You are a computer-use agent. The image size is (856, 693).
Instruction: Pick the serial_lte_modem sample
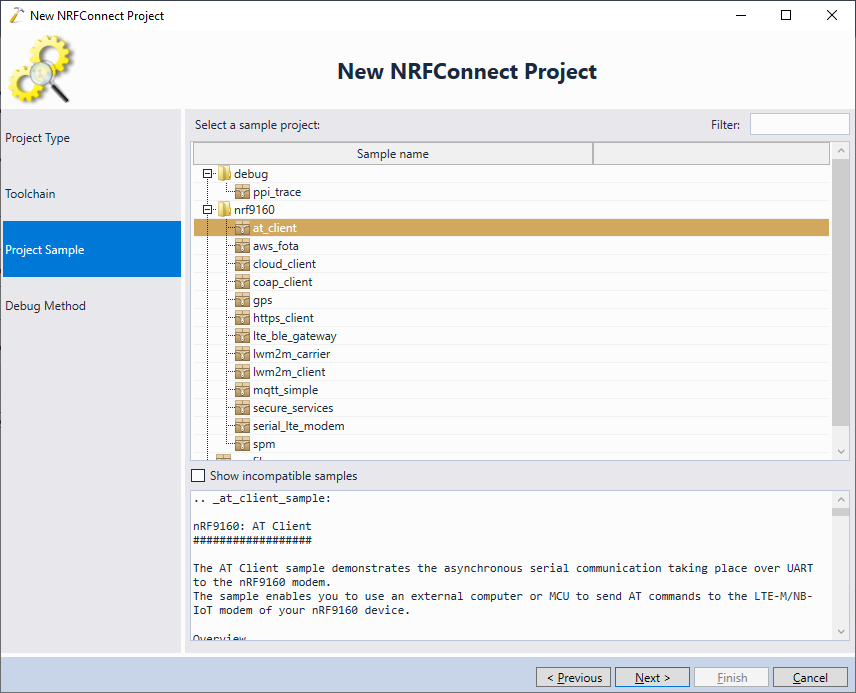pyautogui.click(x=299, y=426)
